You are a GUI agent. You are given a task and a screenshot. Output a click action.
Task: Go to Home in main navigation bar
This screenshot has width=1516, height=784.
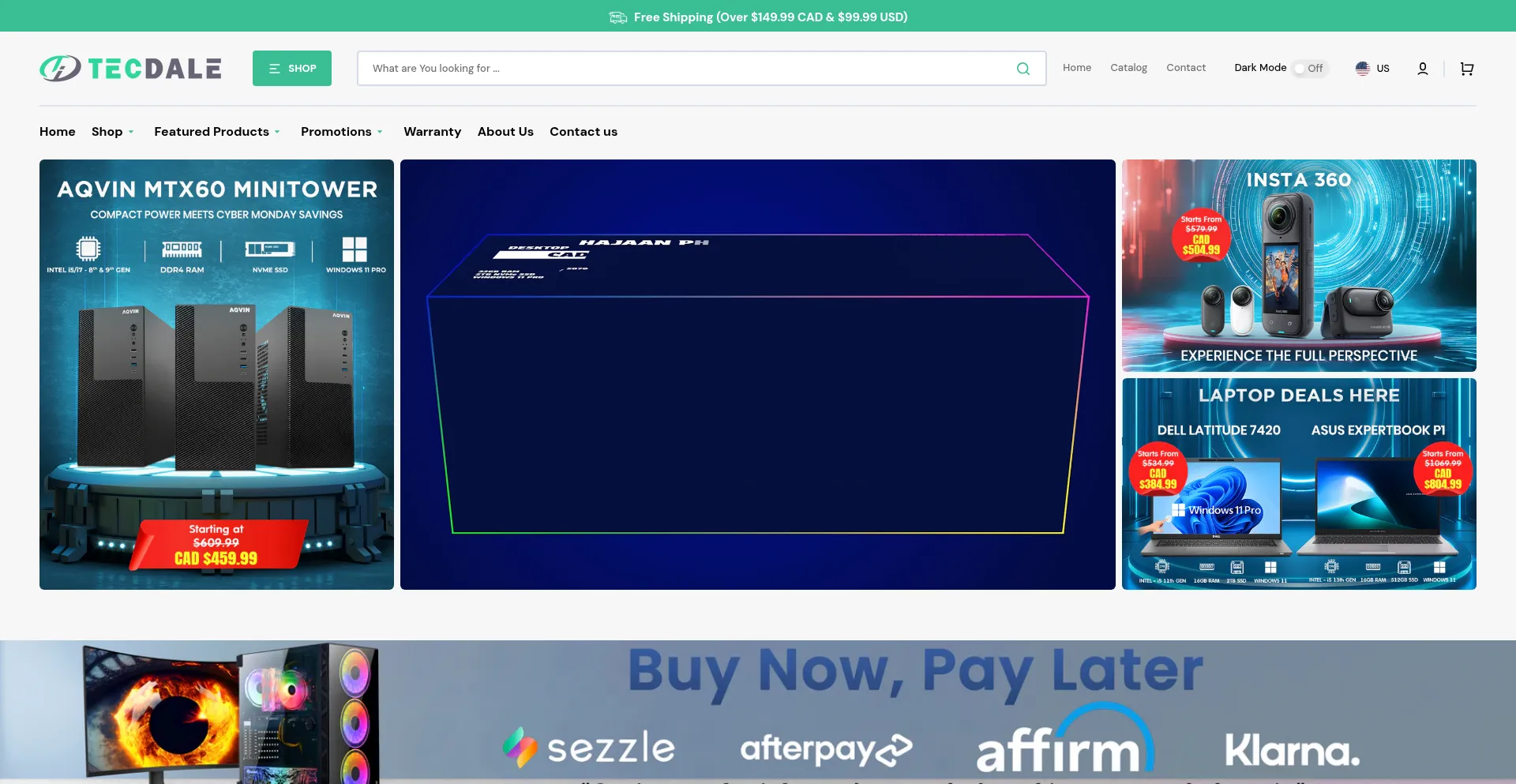point(58,132)
